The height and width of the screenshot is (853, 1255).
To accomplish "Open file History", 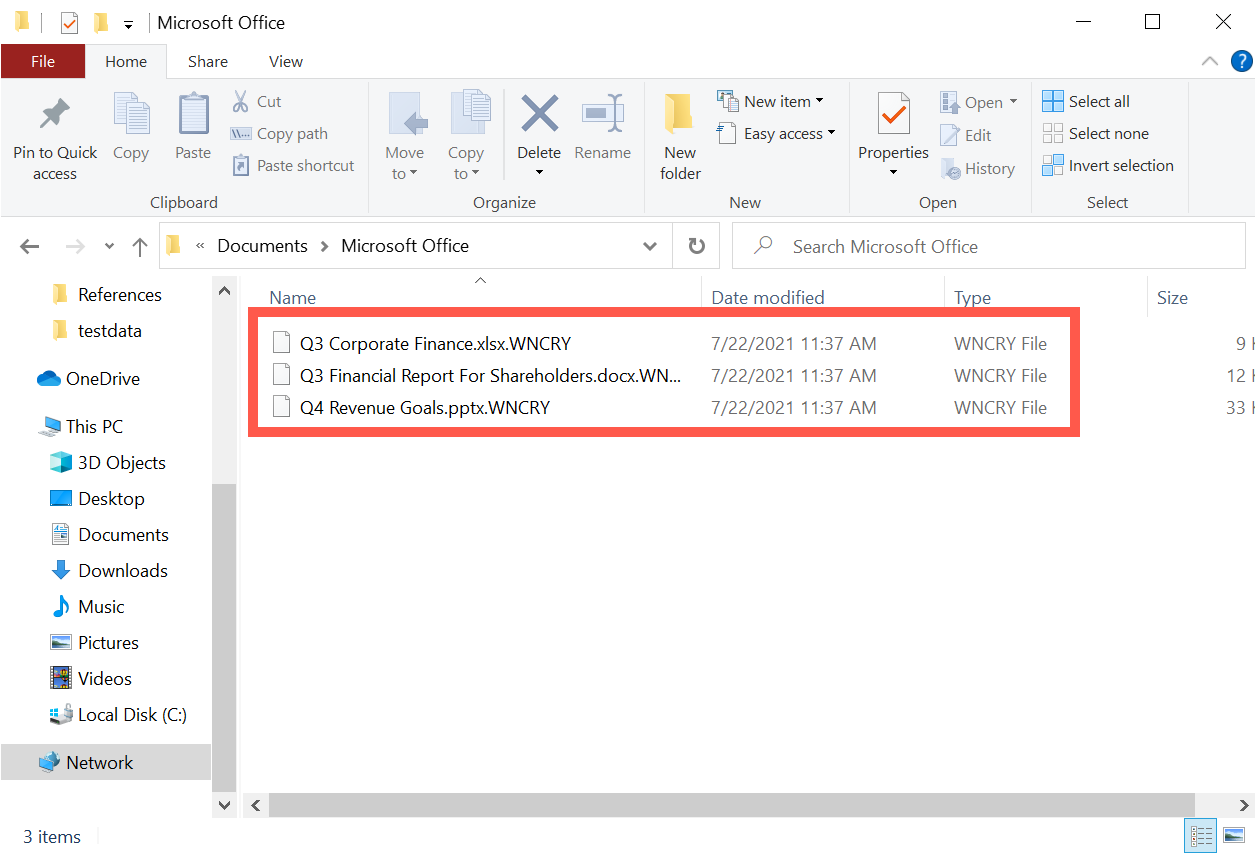I will [x=979, y=168].
